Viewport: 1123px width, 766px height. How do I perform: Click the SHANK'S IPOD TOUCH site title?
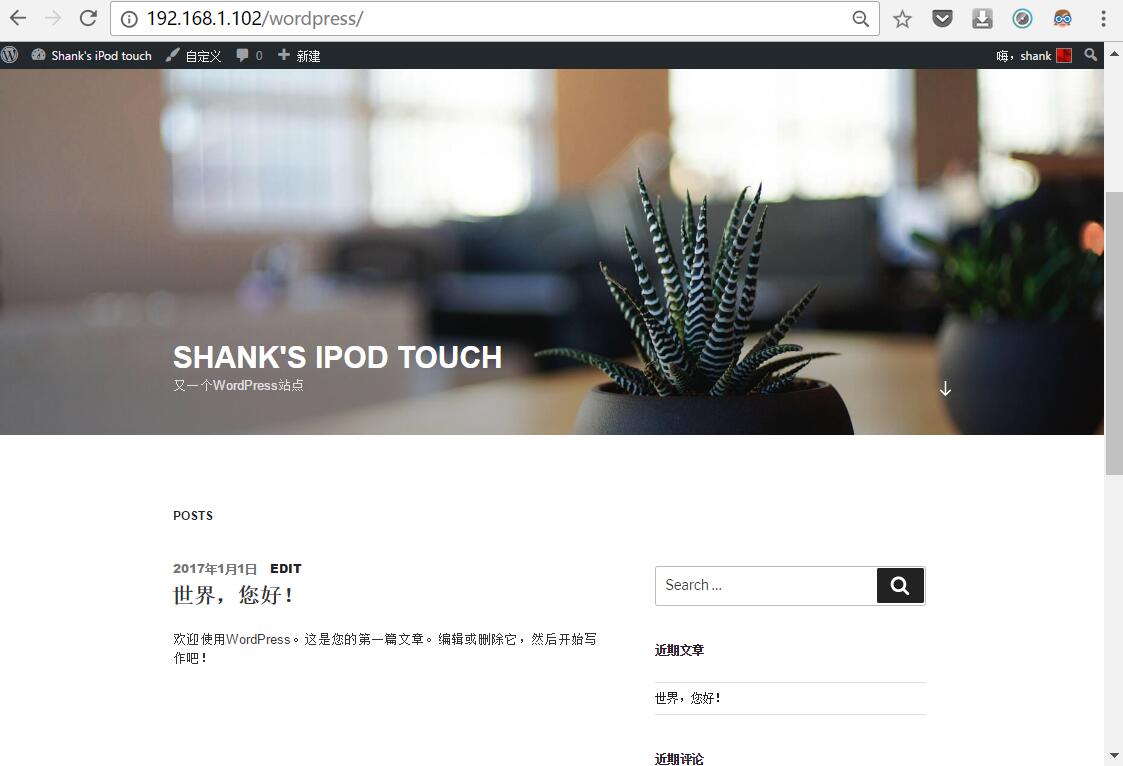(x=337, y=357)
